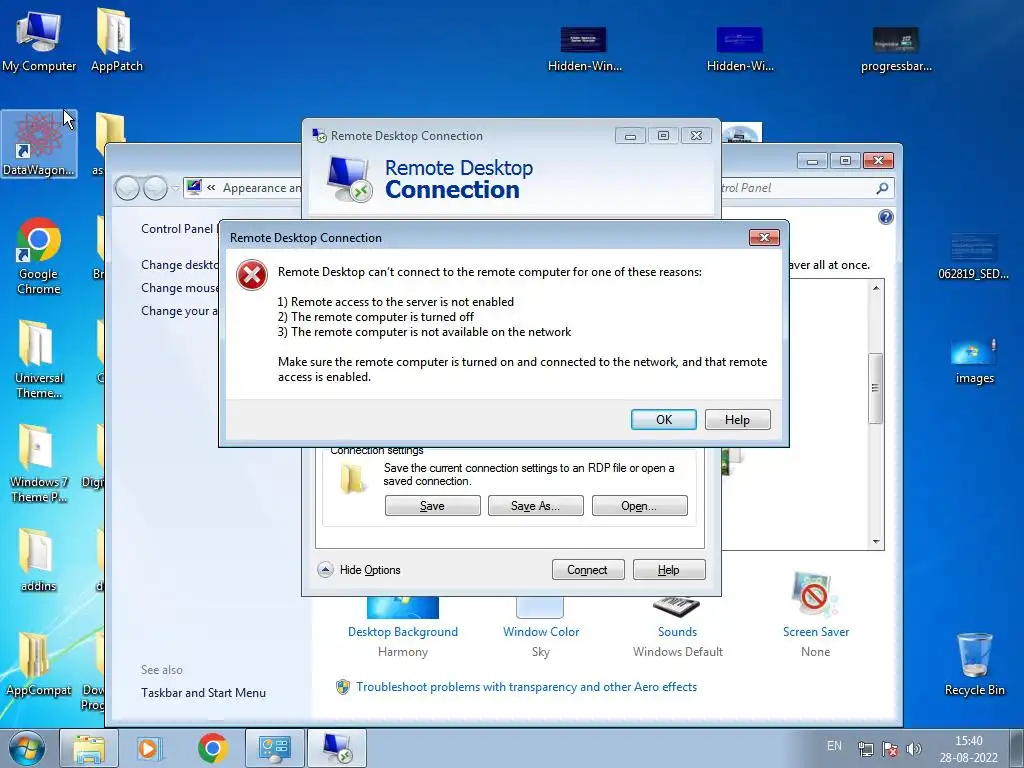Open Sounds link in Personalization
Screen dimensions: 1024x768
click(x=677, y=632)
